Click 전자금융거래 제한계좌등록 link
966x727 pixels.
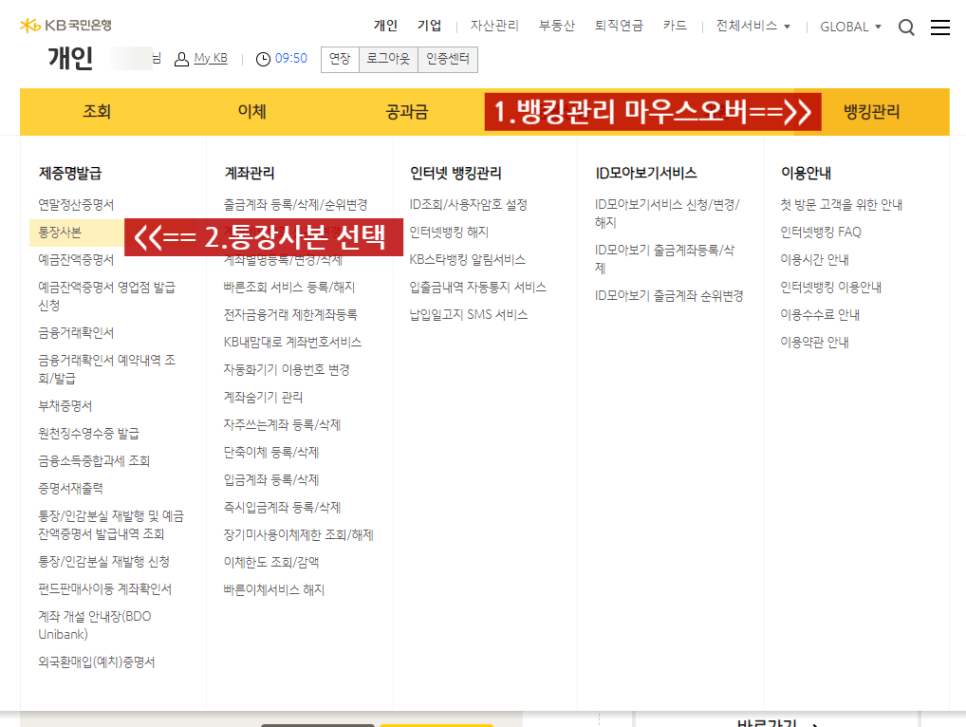point(290,314)
